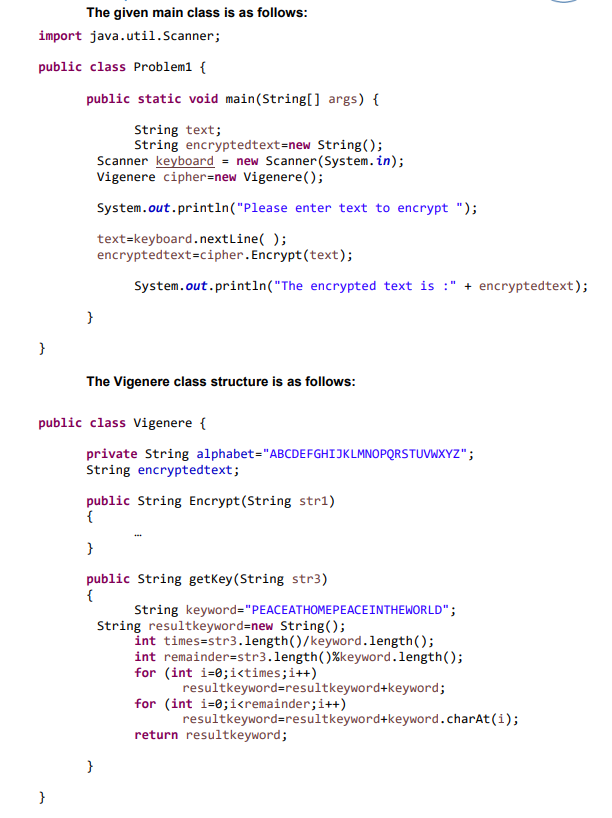Click the 'String resultkeyword=new String();' line
The height and width of the screenshot is (818, 612).
(x=221, y=625)
